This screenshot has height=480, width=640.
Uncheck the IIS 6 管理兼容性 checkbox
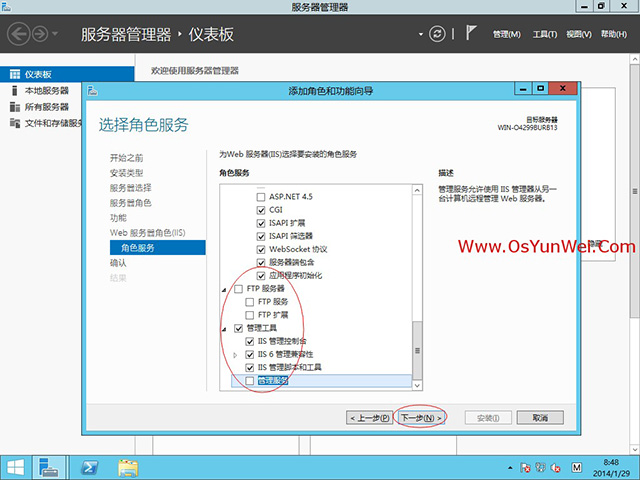249,354
